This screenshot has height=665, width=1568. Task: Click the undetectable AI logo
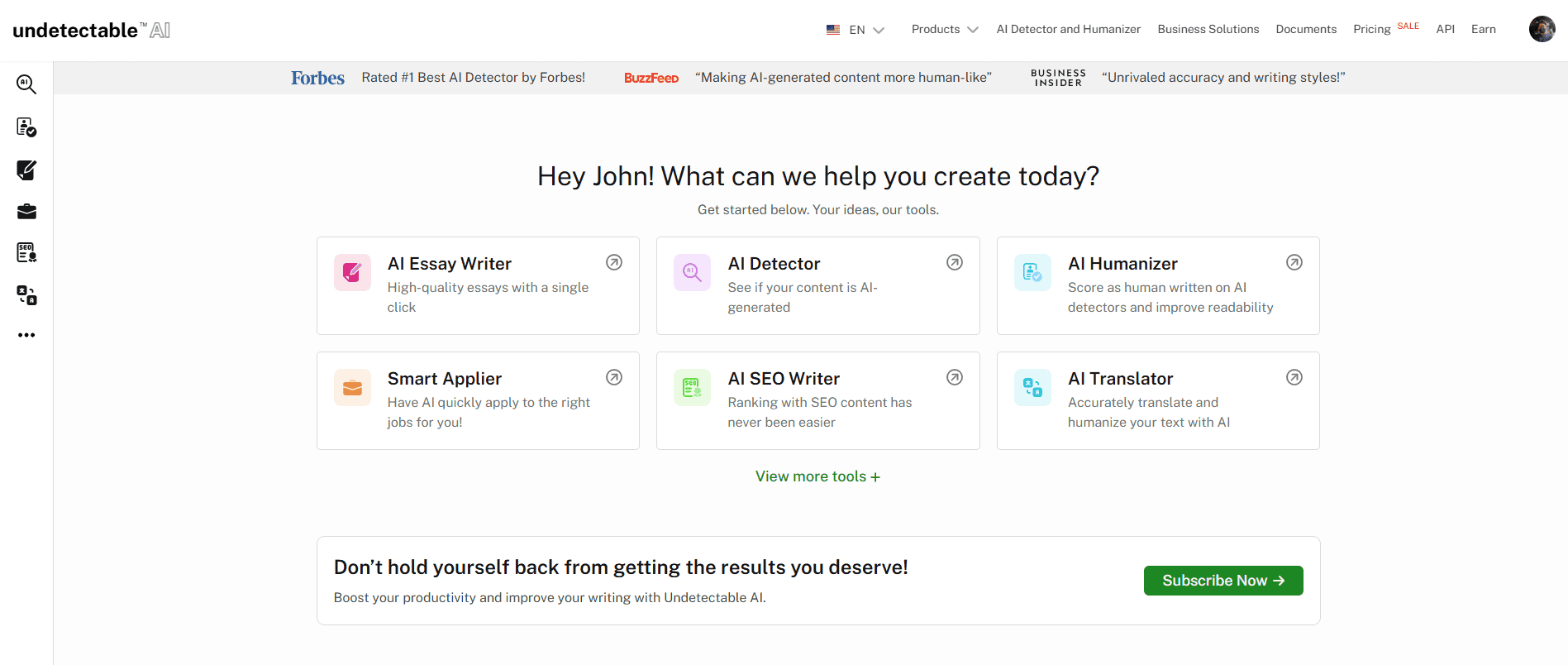pyautogui.click(x=92, y=31)
